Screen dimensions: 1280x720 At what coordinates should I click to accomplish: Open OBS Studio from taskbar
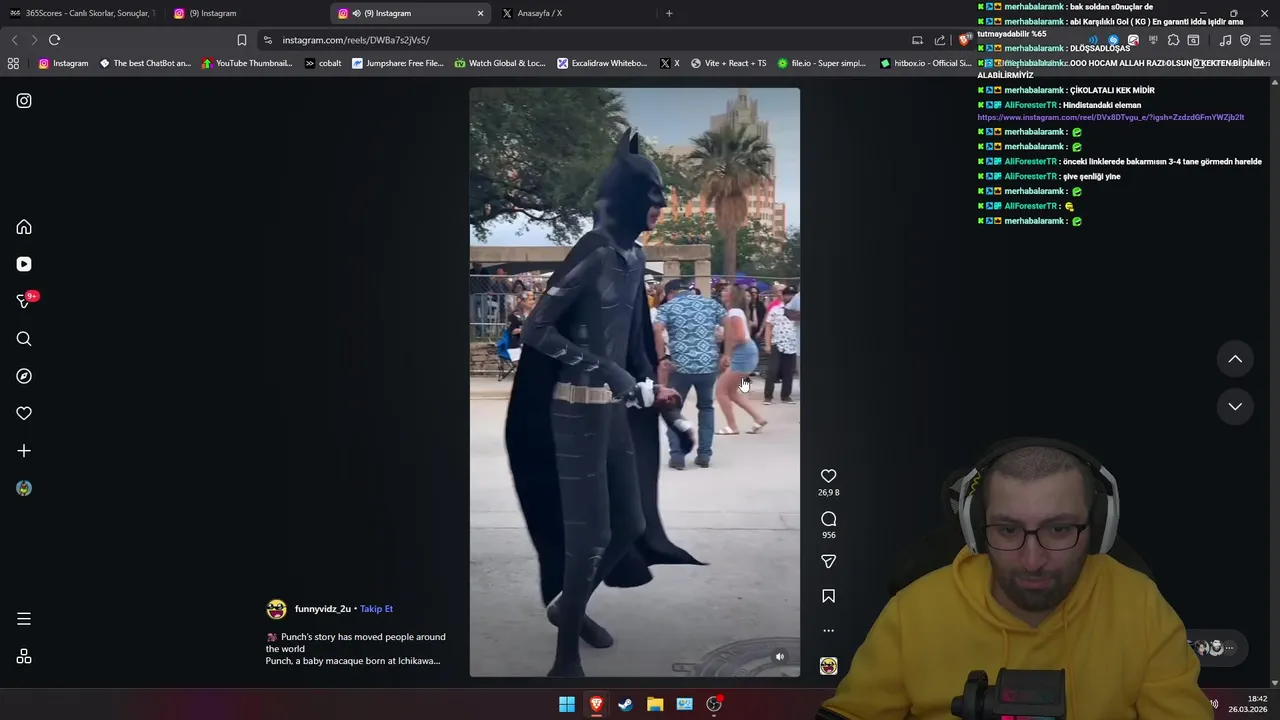pyautogui.click(x=714, y=704)
